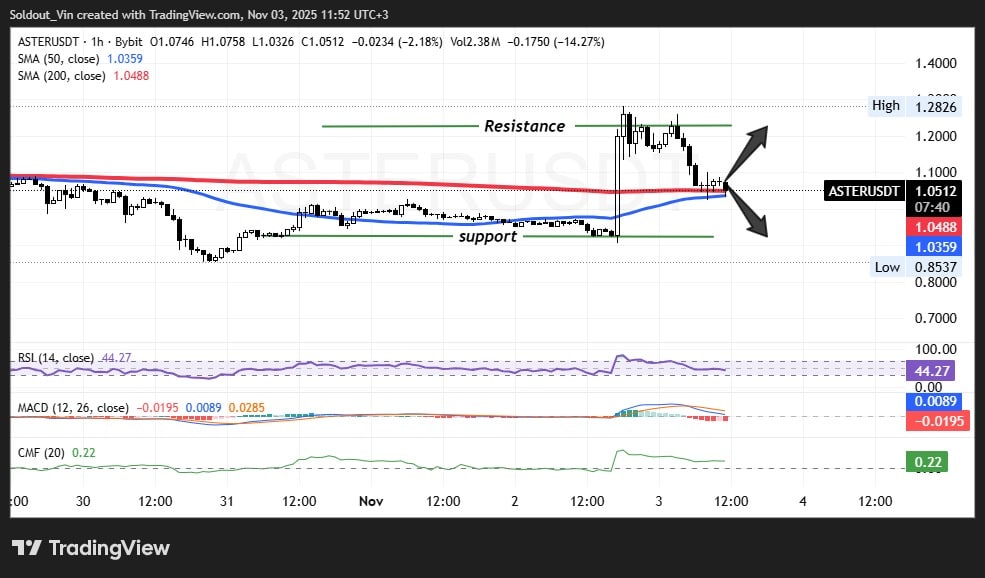Click the TradingView logo at bottom left
The height and width of the screenshot is (578, 985).
coord(91,548)
